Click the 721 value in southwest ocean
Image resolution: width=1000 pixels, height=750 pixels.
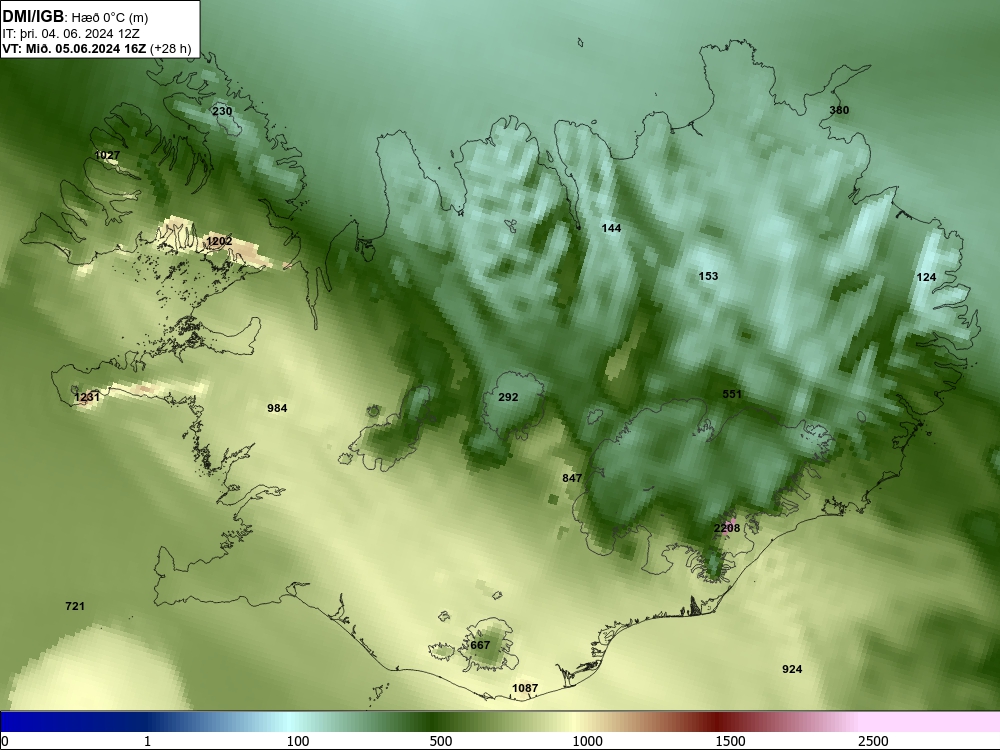pos(75,606)
